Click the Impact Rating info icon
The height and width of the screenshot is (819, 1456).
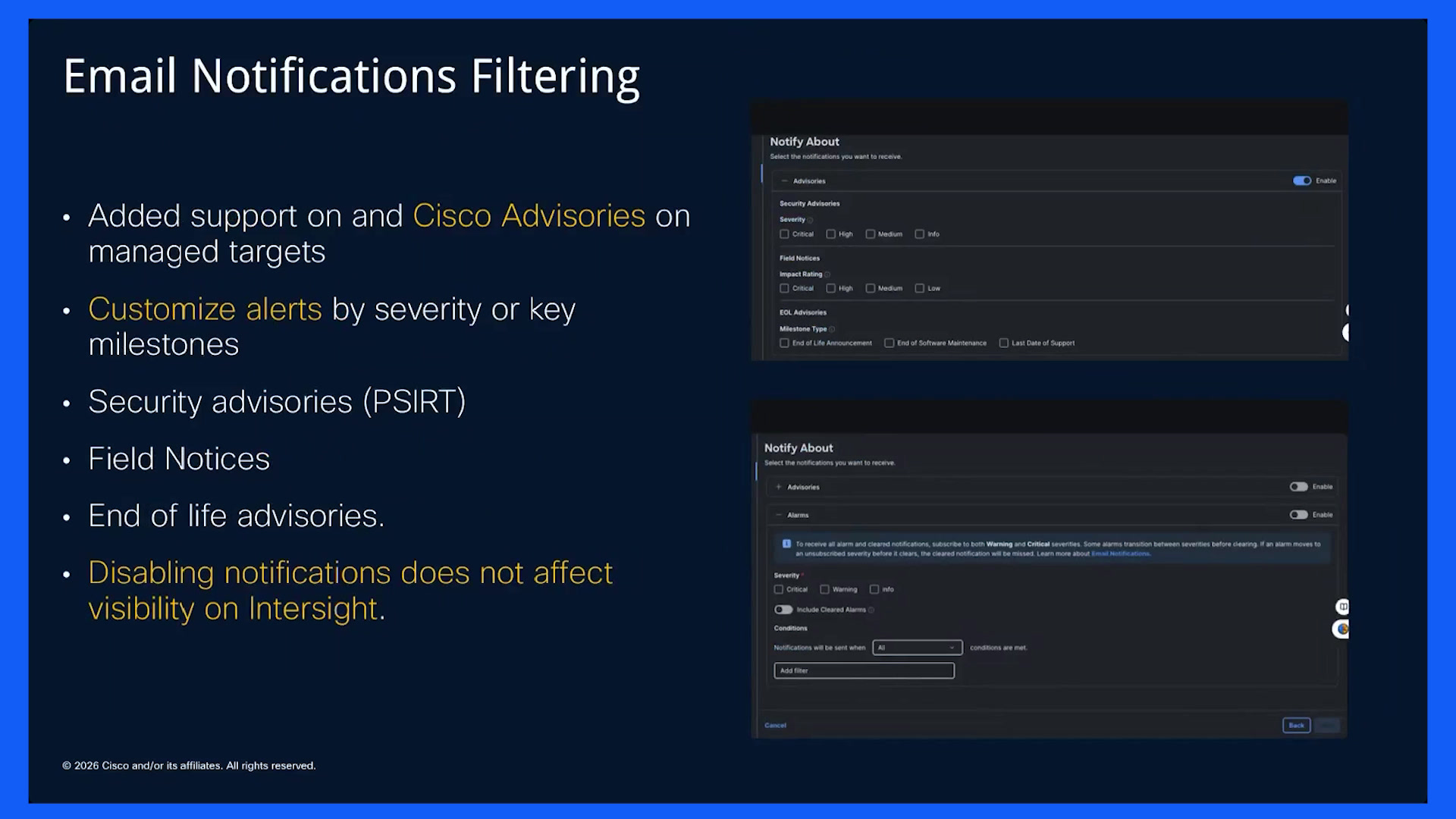(827, 275)
